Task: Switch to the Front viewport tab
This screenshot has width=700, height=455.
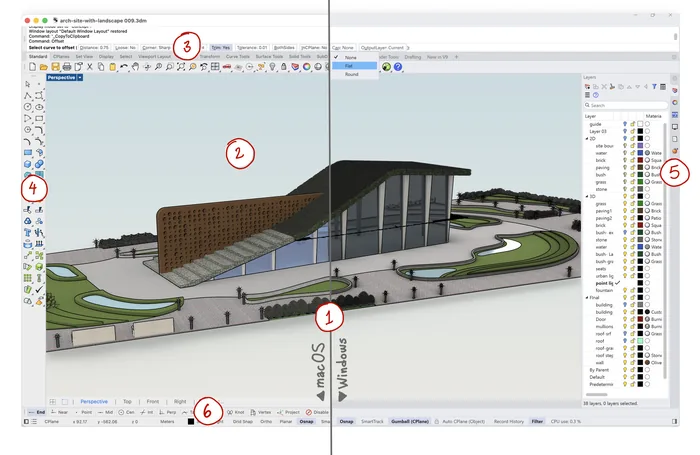Action: (153, 401)
